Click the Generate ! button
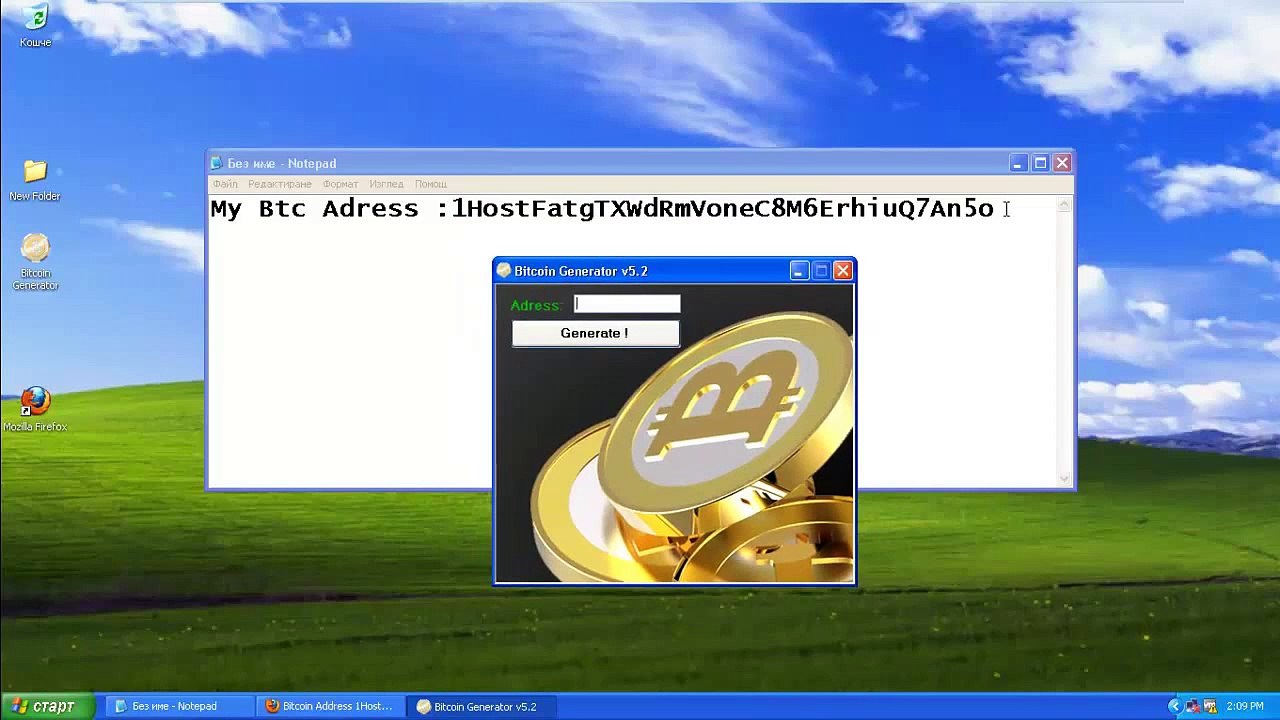This screenshot has width=1280, height=720. pos(595,333)
